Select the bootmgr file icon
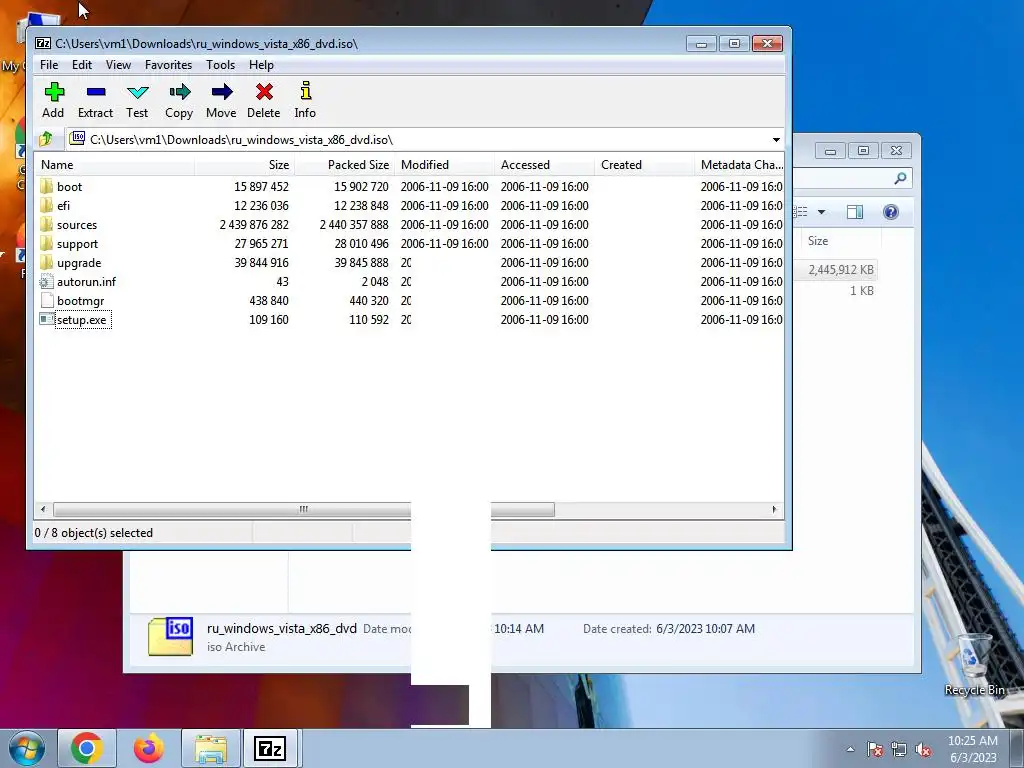 46,300
